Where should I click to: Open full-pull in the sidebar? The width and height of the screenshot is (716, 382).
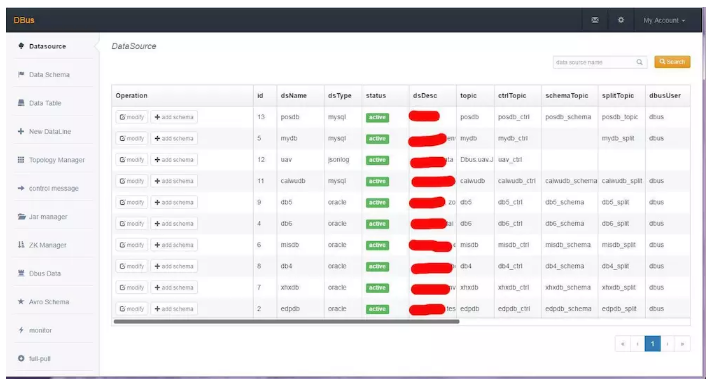(x=39, y=359)
